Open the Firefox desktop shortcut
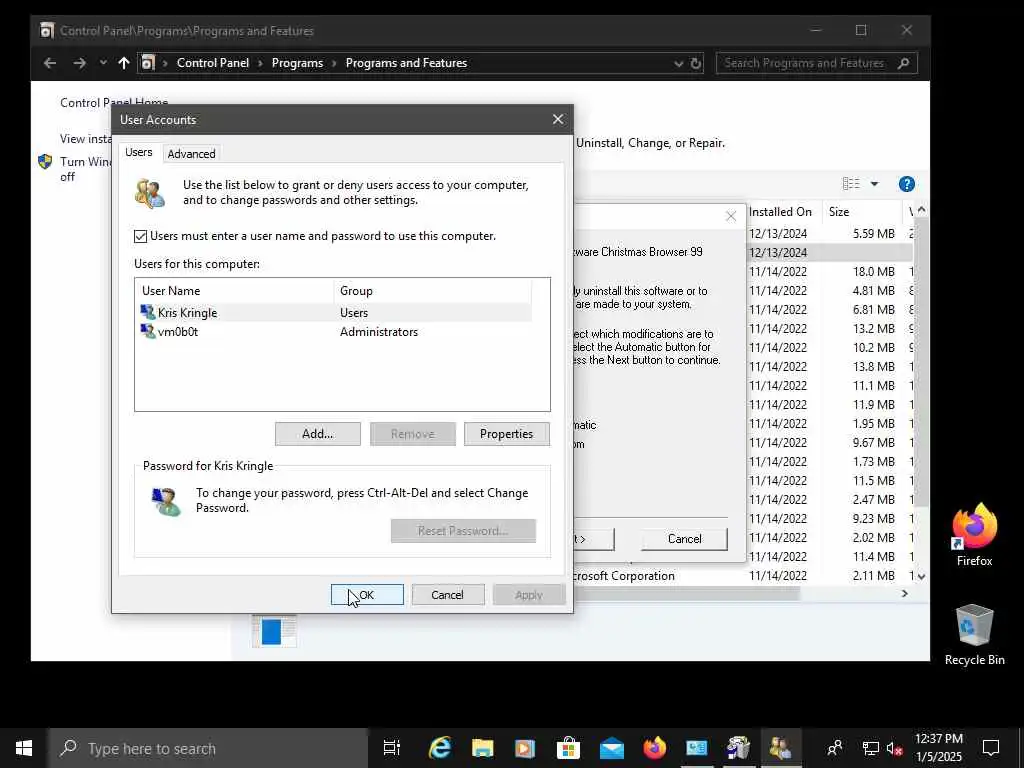This screenshot has width=1024, height=768. tap(974, 534)
